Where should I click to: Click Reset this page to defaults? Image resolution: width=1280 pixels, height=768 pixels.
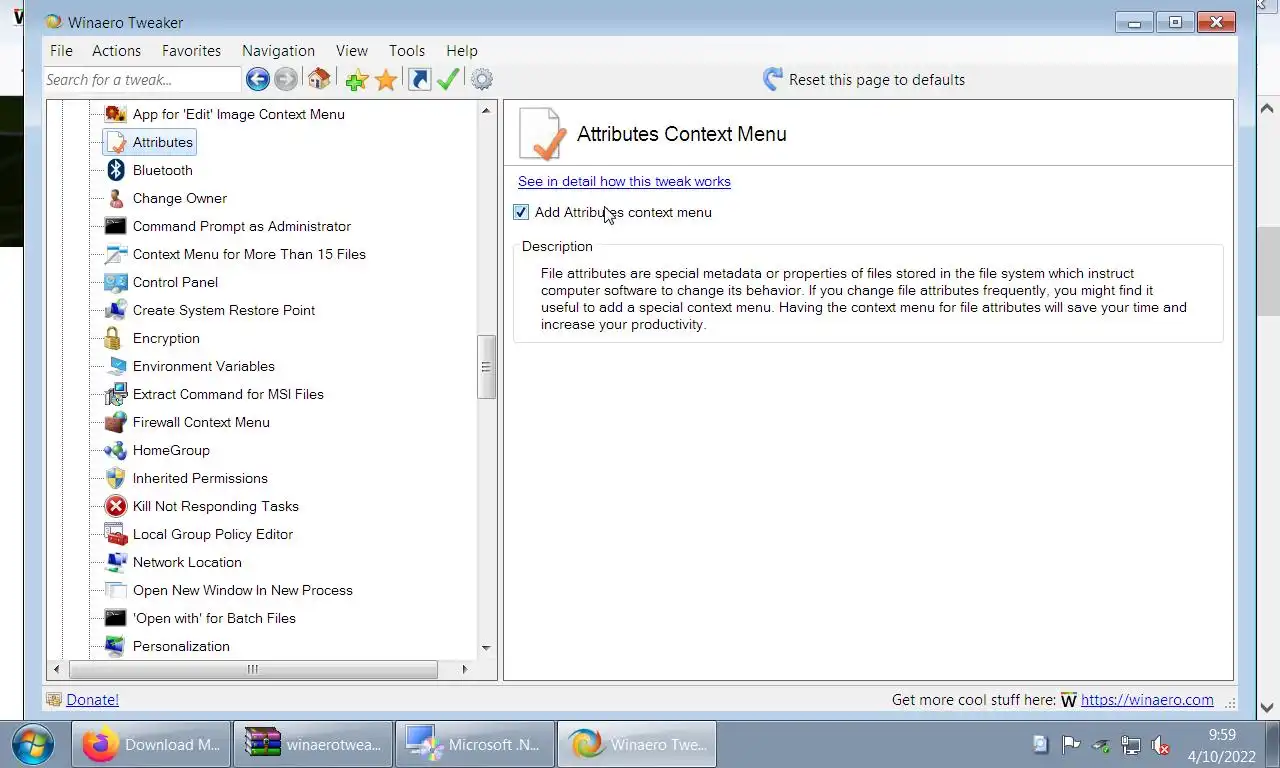(877, 80)
